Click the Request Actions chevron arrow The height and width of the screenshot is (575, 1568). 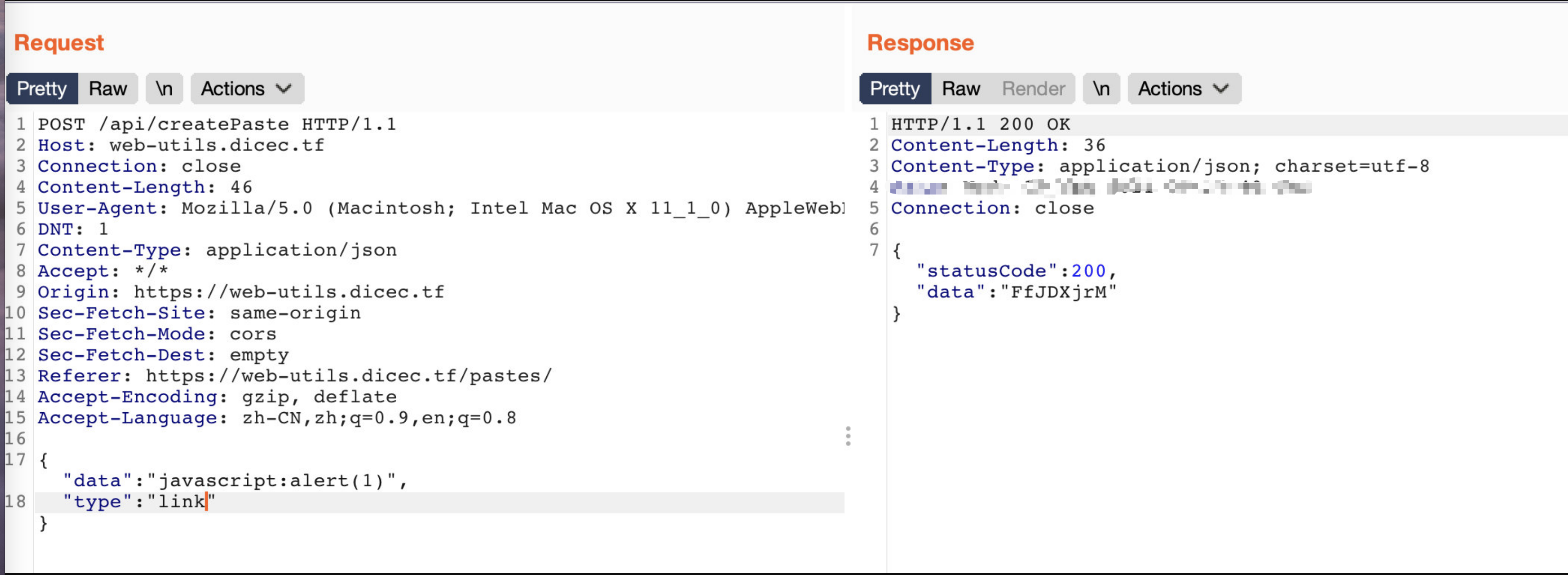point(284,89)
